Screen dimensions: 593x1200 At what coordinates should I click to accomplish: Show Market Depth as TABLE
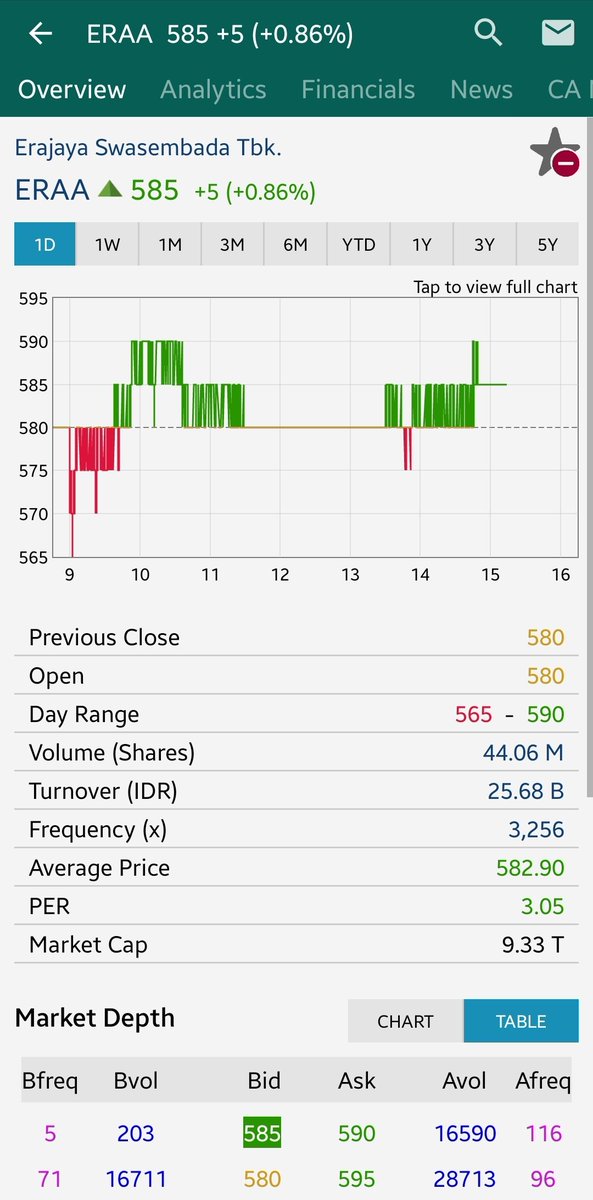(521, 1021)
